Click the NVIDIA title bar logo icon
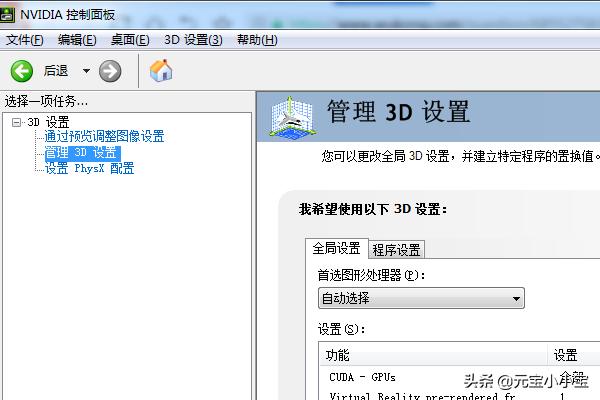This screenshot has height=400, width=600. tap(7, 15)
